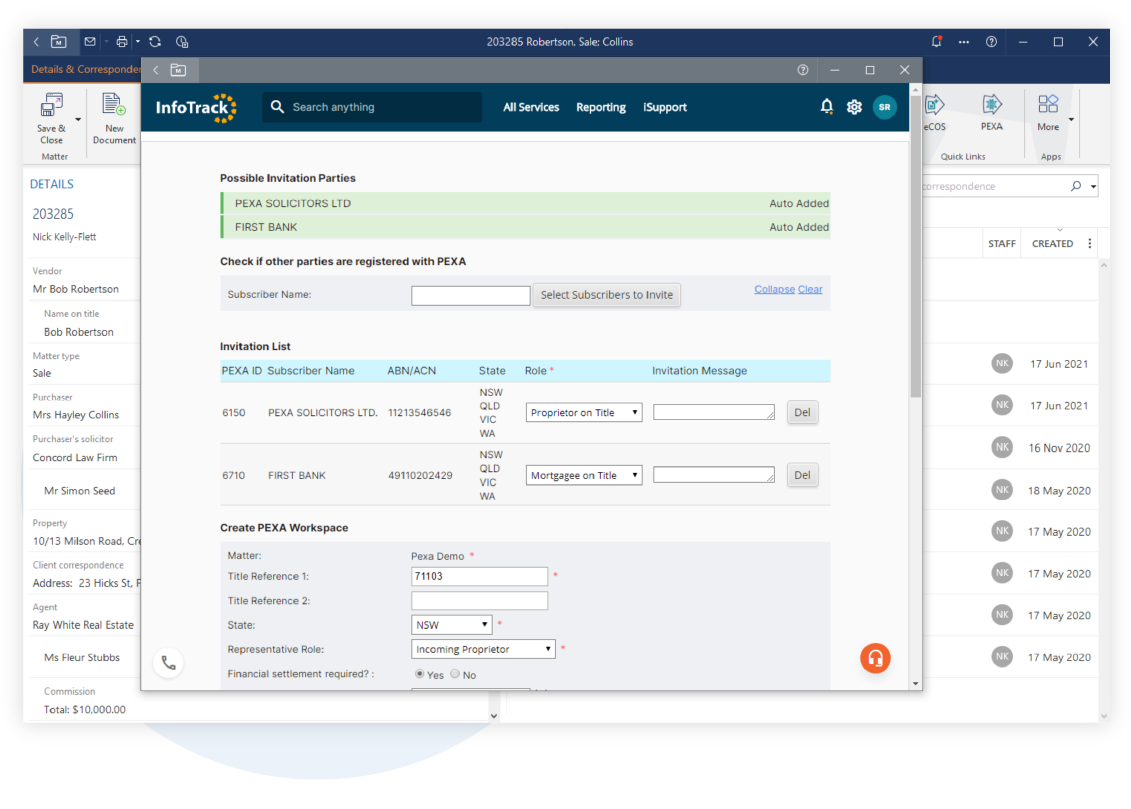Expand correspondence search options arrow
The width and height of the screenshot is (1131, 809).
[x=1093, y=187]
